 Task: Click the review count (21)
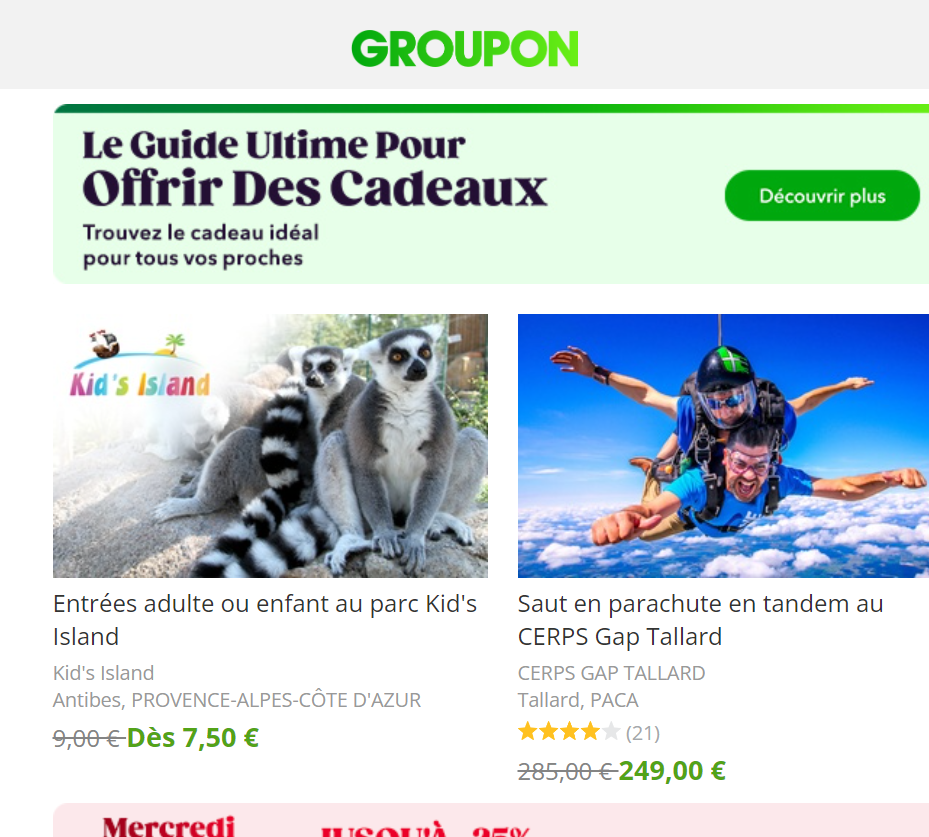643,733
